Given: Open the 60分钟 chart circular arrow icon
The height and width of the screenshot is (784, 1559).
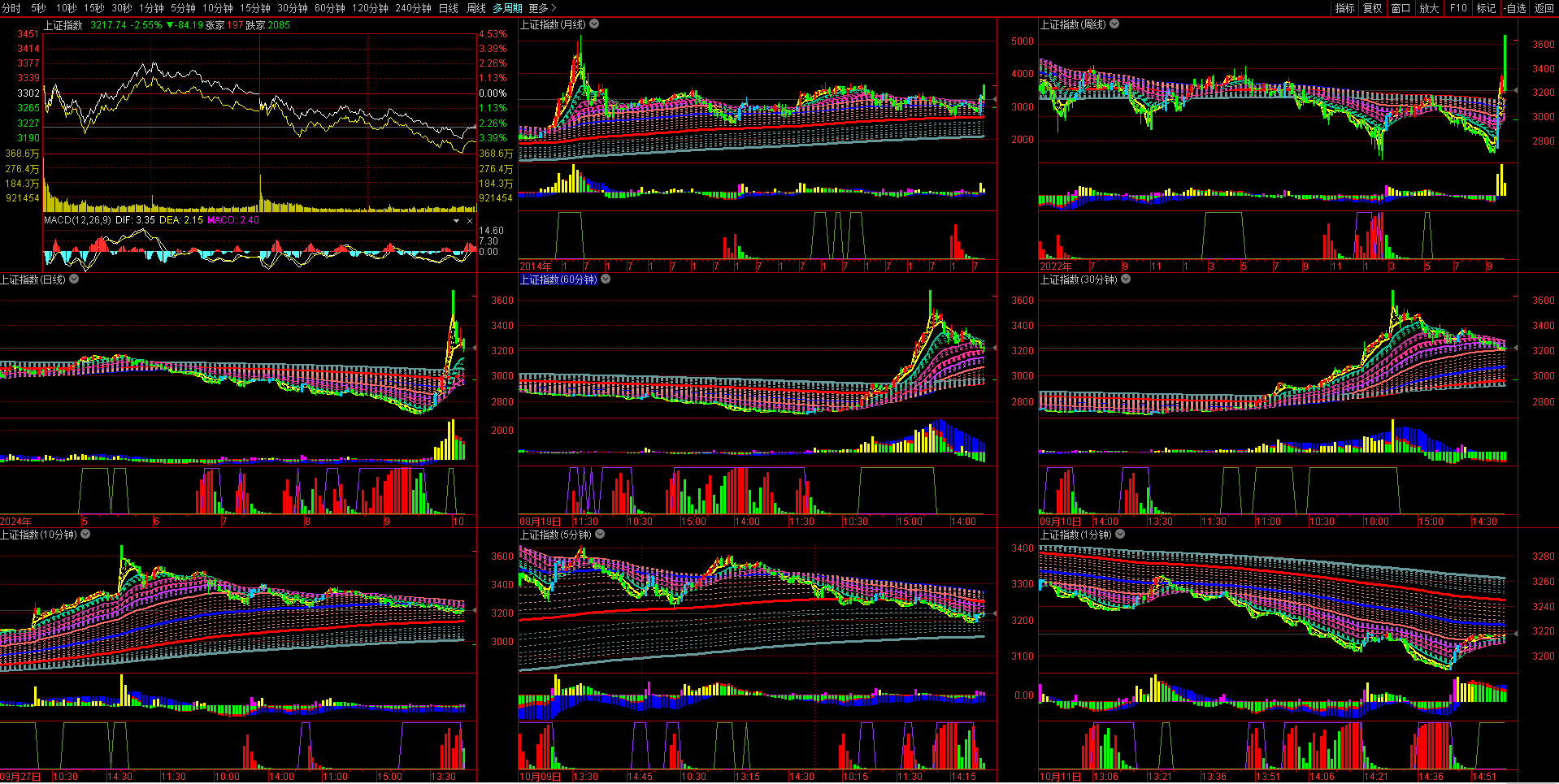Looking at the screenshot, I should pos(606,279).
